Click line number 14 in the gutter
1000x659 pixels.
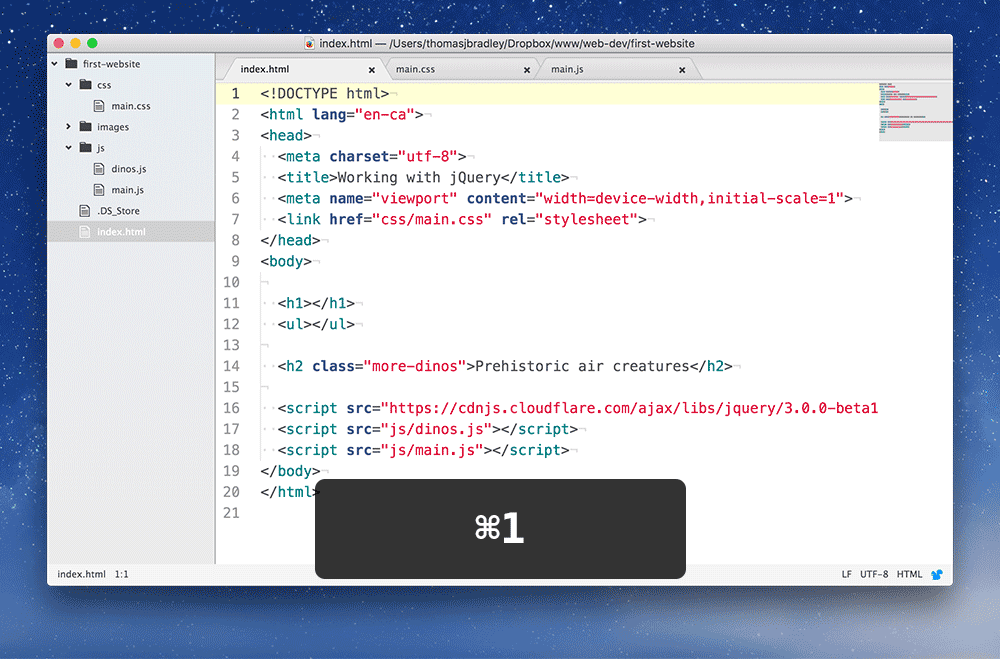[232, 366]
